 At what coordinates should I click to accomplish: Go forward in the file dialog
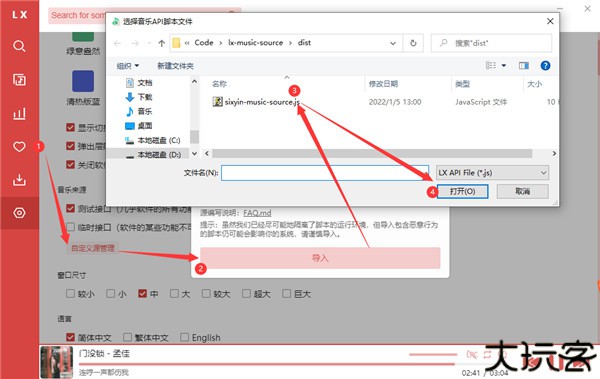(135, 43)
